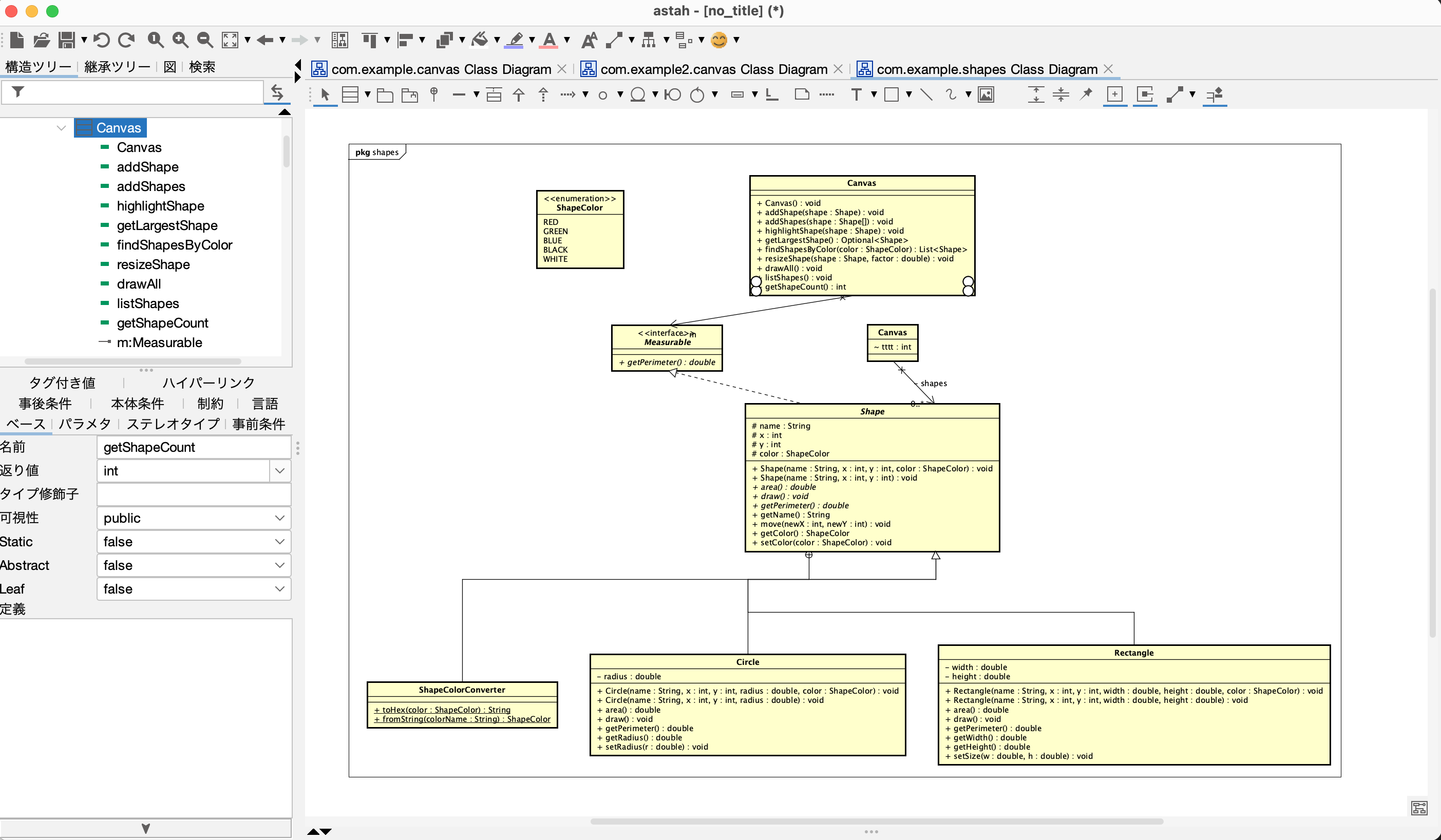The width and height of the screenshot is (1441, 840).
Task: Open the Static false dropdown
Action: (x=194, y=542)
